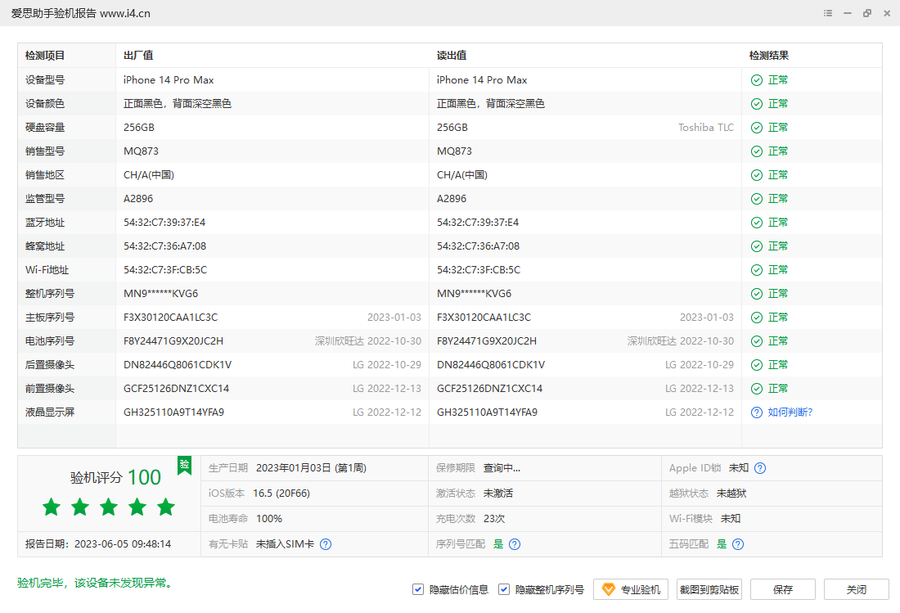Click the 检测项目 column header
900x613 pixels.
(45, 56)
